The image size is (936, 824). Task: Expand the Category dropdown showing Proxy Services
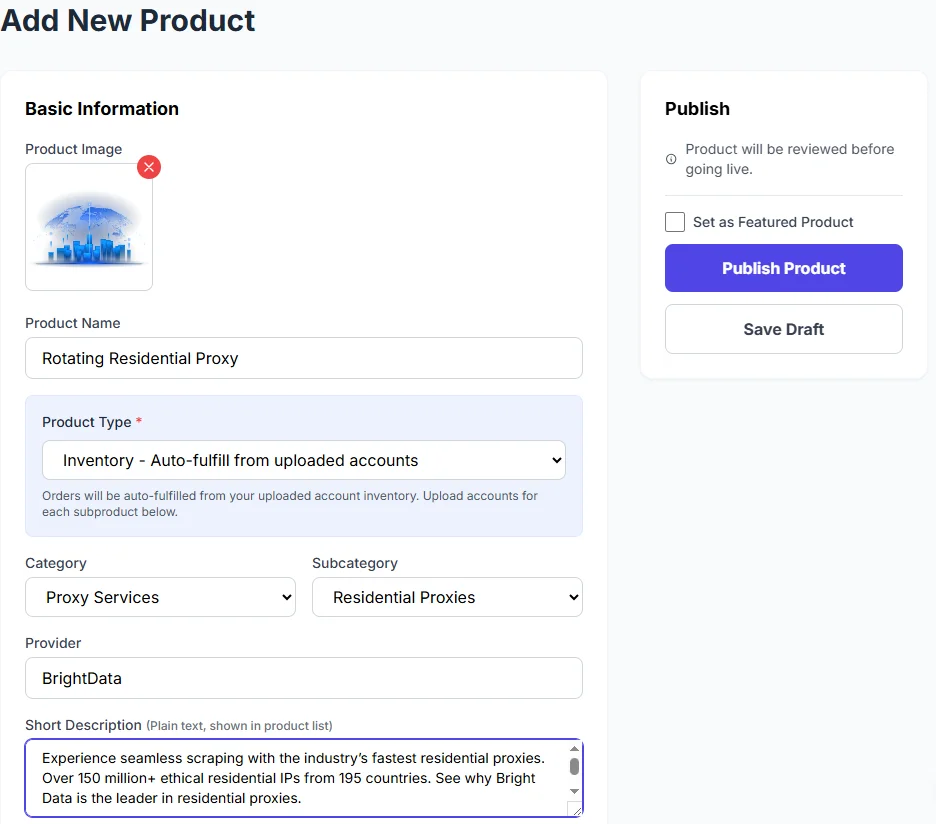[160, 597]
